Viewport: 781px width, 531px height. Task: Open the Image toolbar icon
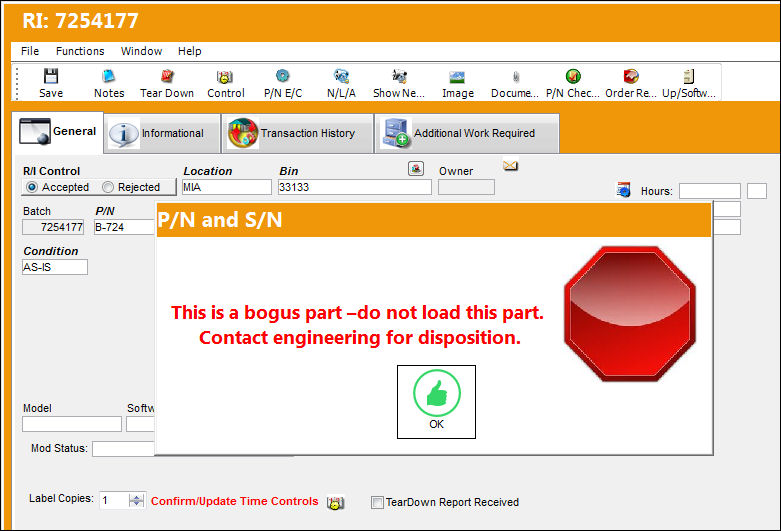coord(457,77)
